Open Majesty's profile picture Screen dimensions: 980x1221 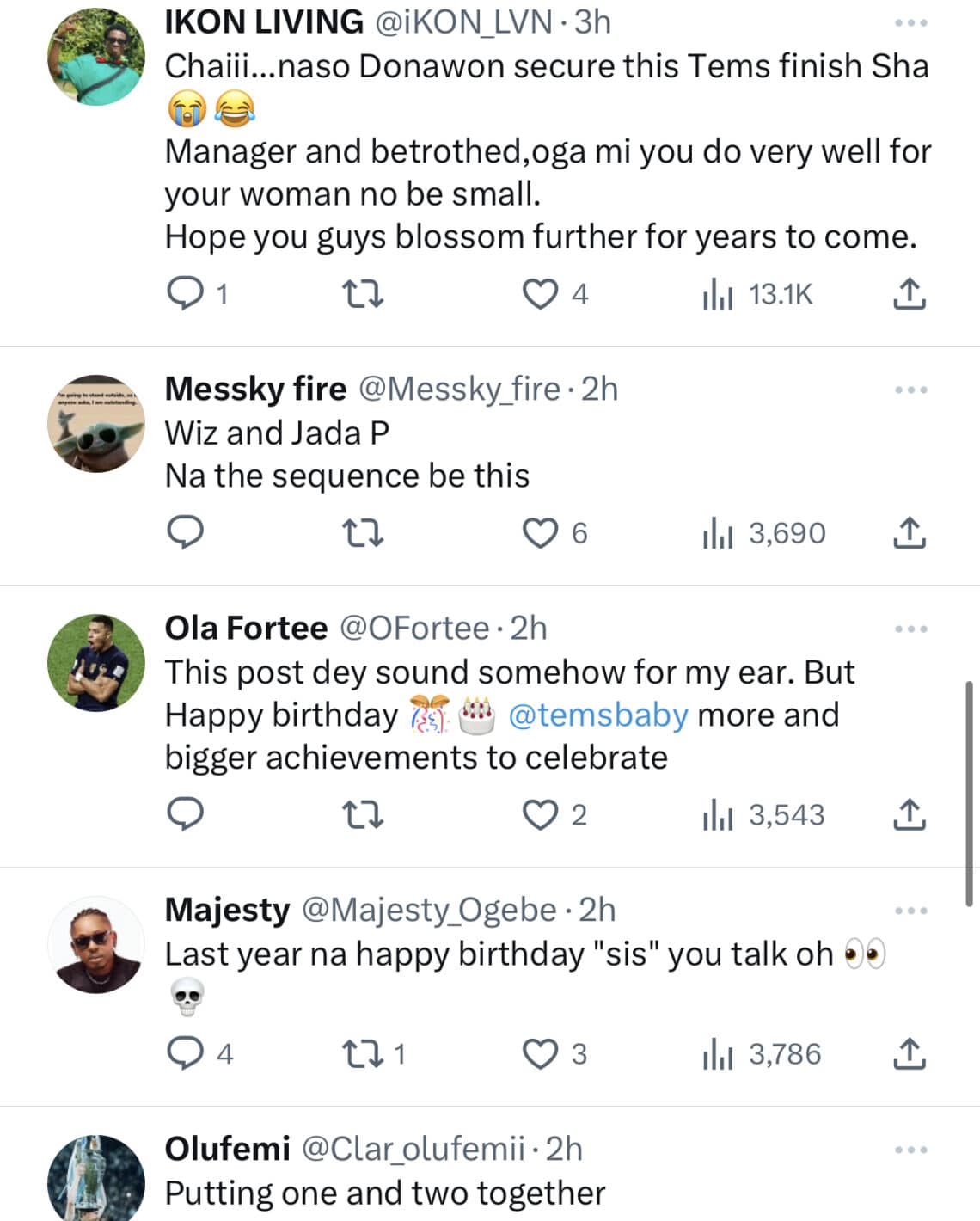[95, 945]
